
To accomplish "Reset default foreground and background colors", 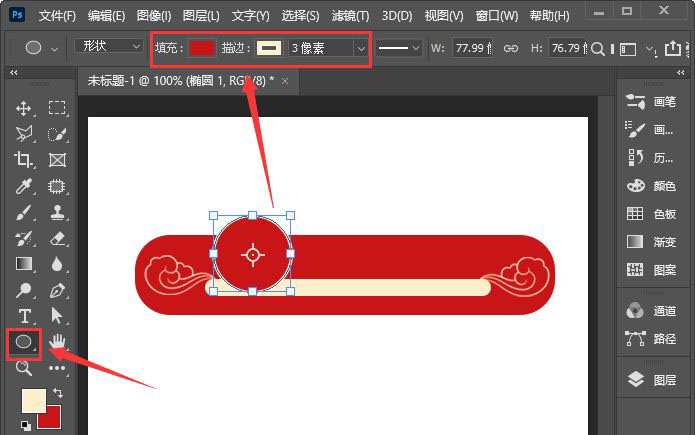I will click(x=25, y=425).
